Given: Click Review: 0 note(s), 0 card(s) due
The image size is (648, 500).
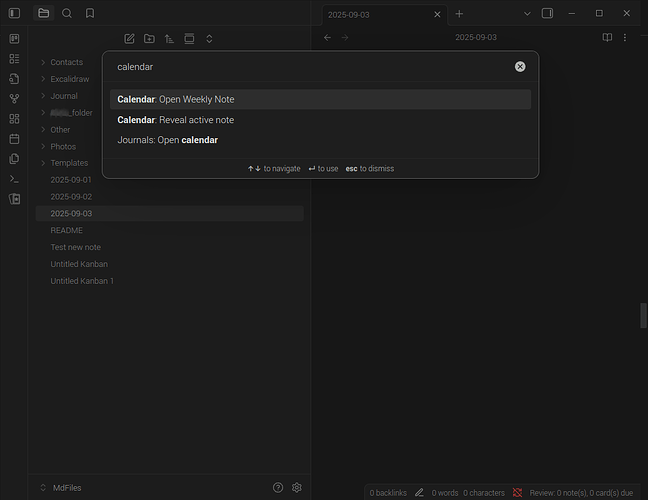Looking at the screenshot, I should coord(581,493).
